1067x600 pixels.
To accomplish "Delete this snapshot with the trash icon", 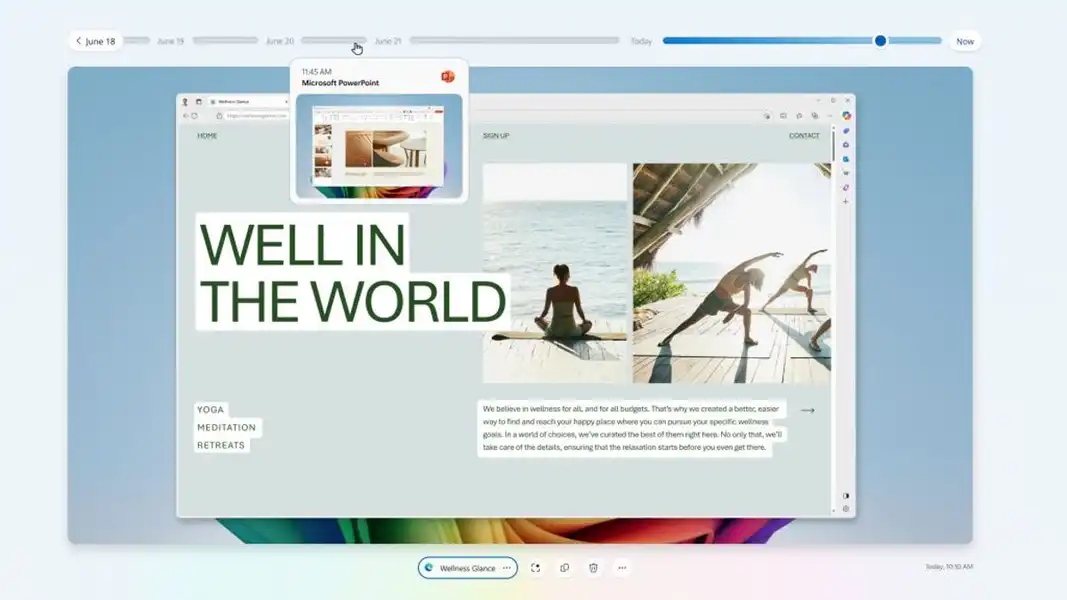I will click(593, 568).
